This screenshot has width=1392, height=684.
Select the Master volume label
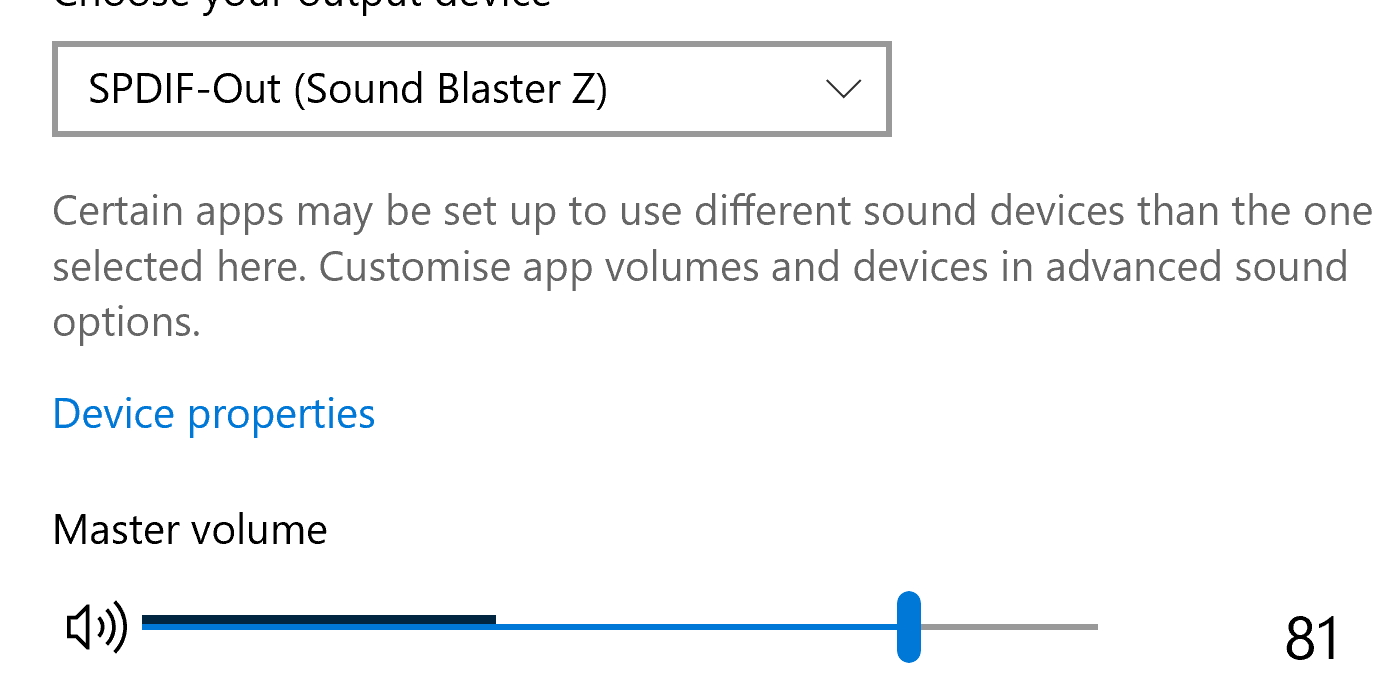pyautogui.click(x=190, y=529)
